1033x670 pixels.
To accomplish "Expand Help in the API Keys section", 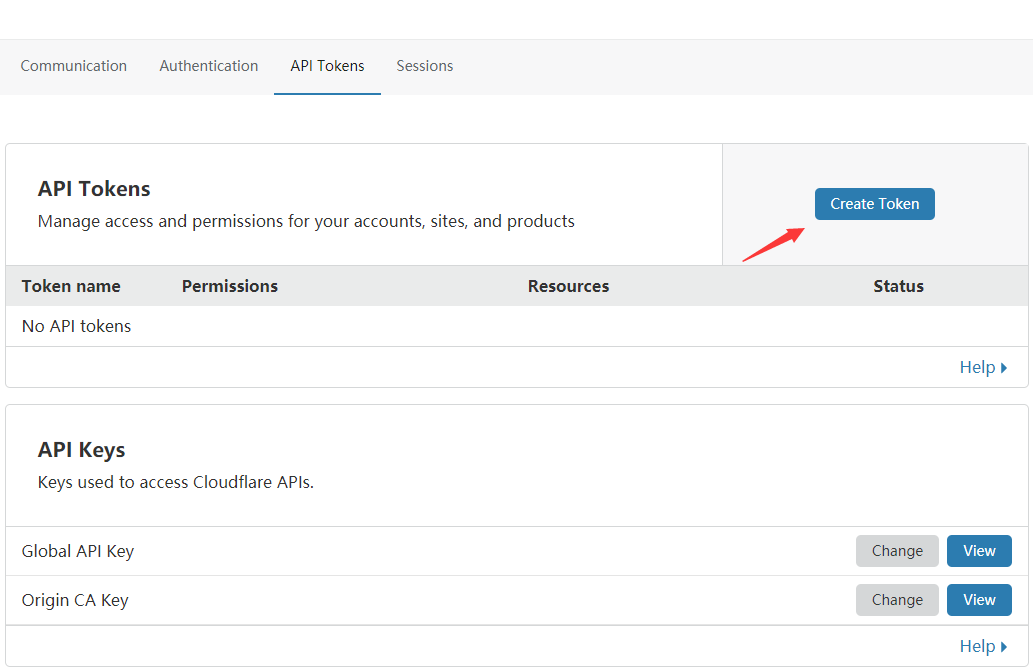I will point(983,646).
